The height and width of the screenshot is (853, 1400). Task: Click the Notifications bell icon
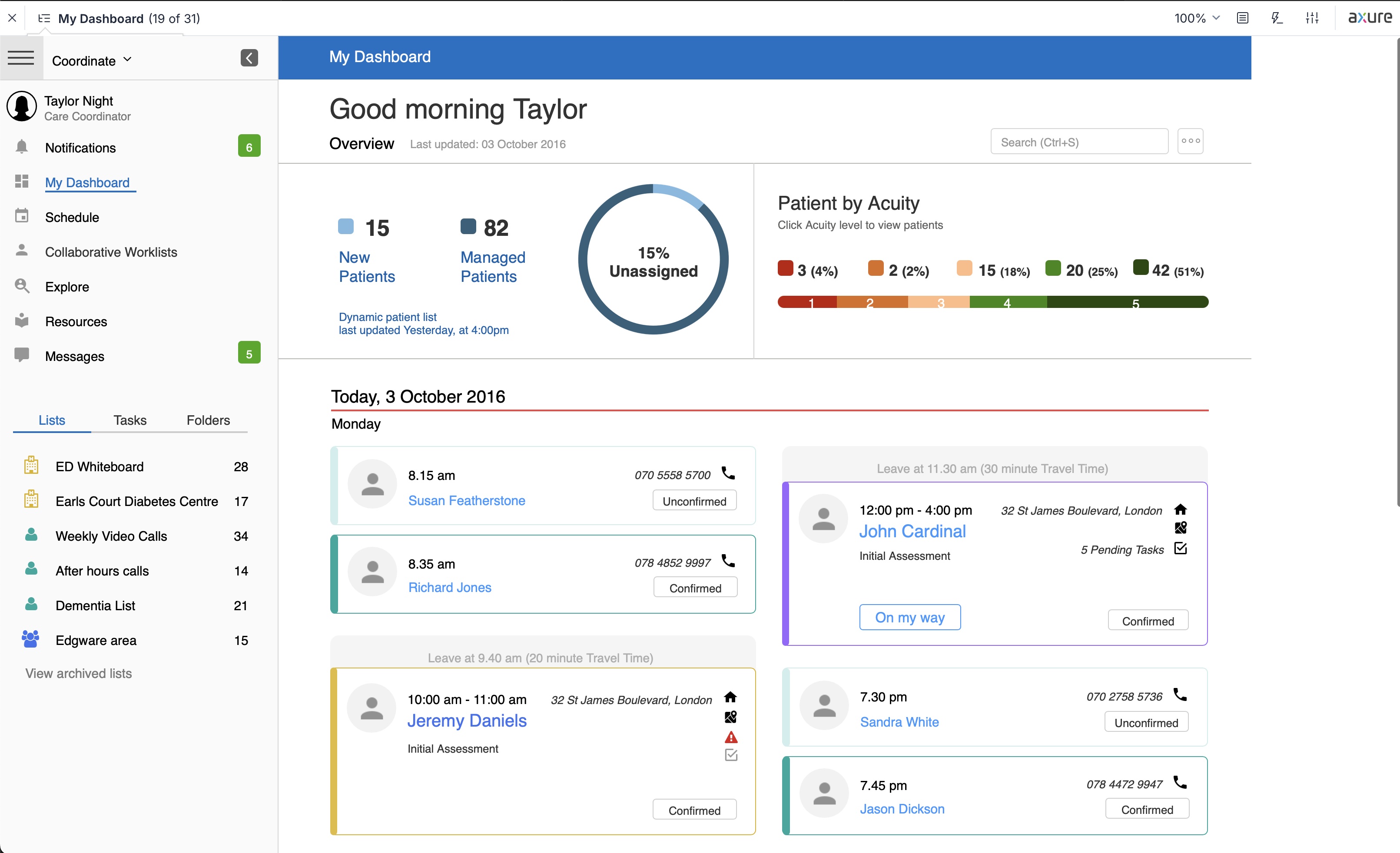[22, 147]
